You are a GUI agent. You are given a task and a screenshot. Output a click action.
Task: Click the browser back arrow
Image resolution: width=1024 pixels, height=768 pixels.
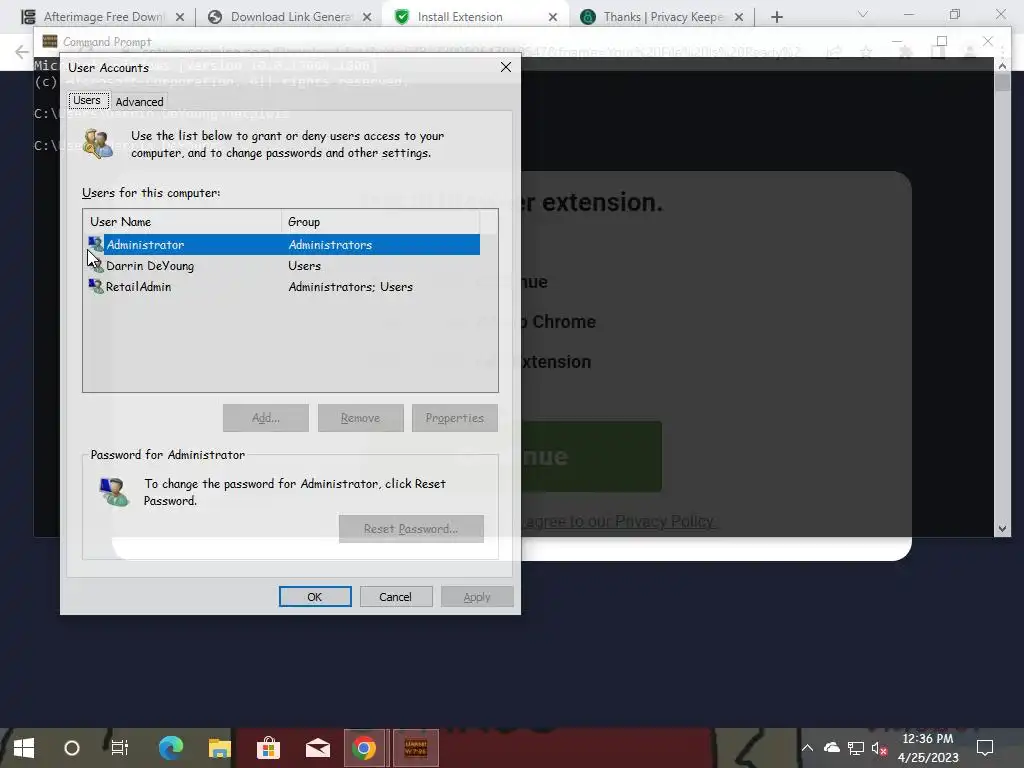point(22,52)
